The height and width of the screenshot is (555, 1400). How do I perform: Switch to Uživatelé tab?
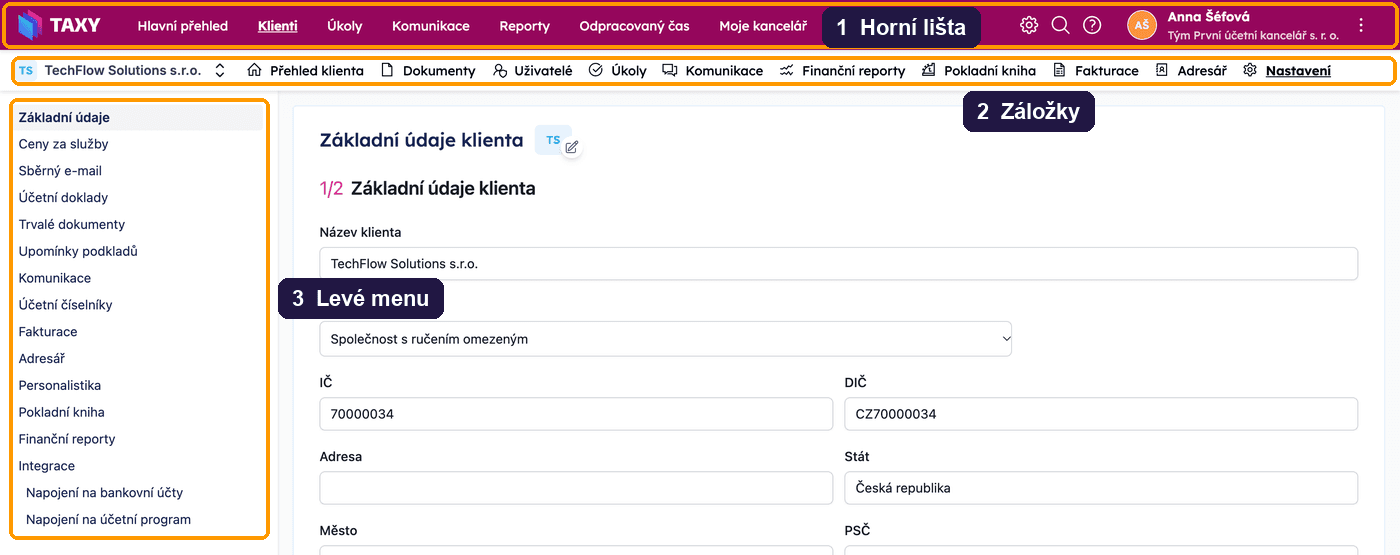[533, 71]
